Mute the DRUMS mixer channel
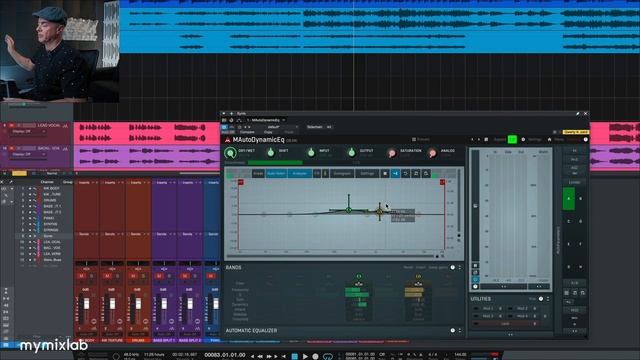Viewport: 640px width, 360px height. click(133, 276)
